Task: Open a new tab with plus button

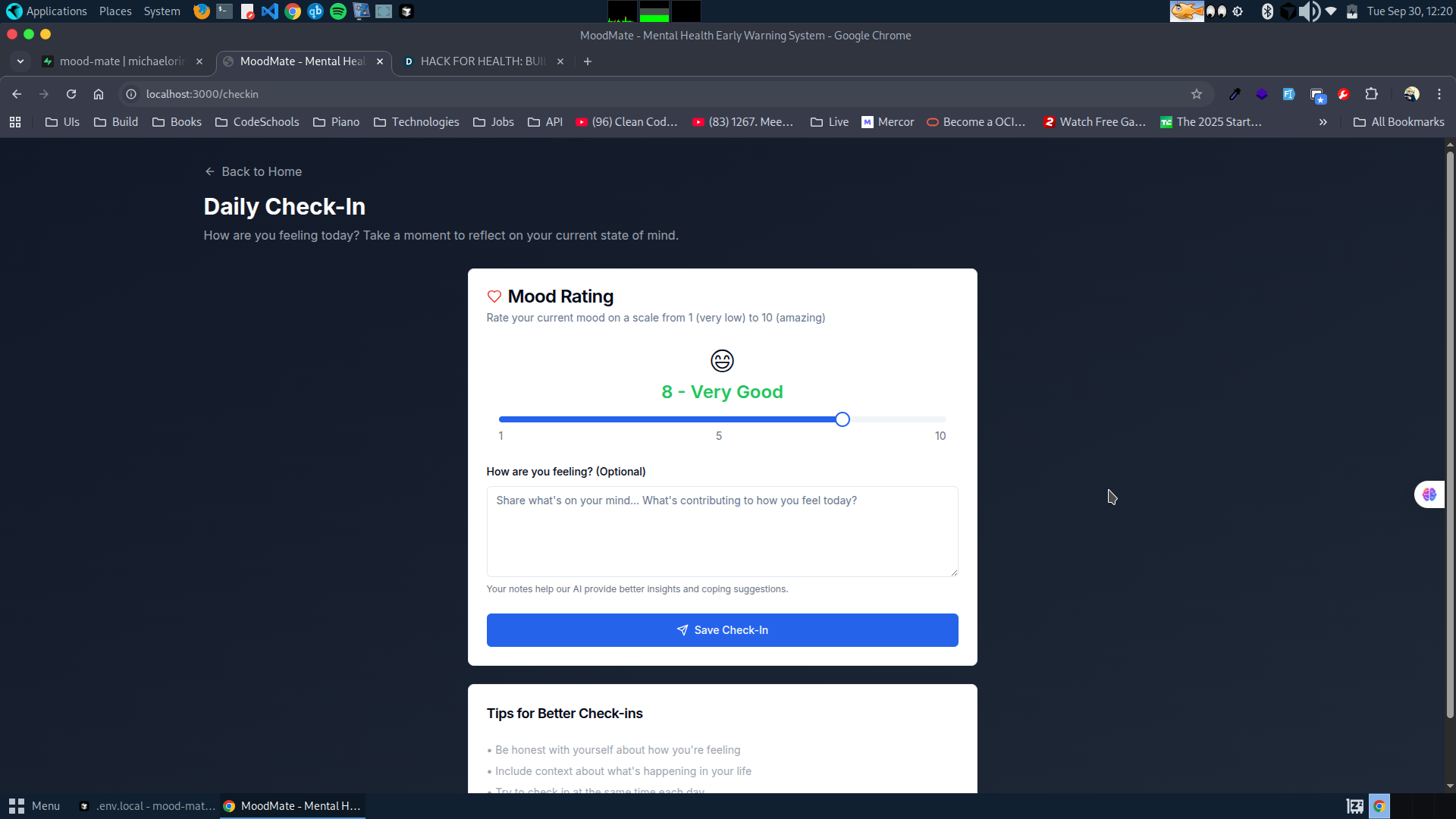Action: click(x=588, y=61)
